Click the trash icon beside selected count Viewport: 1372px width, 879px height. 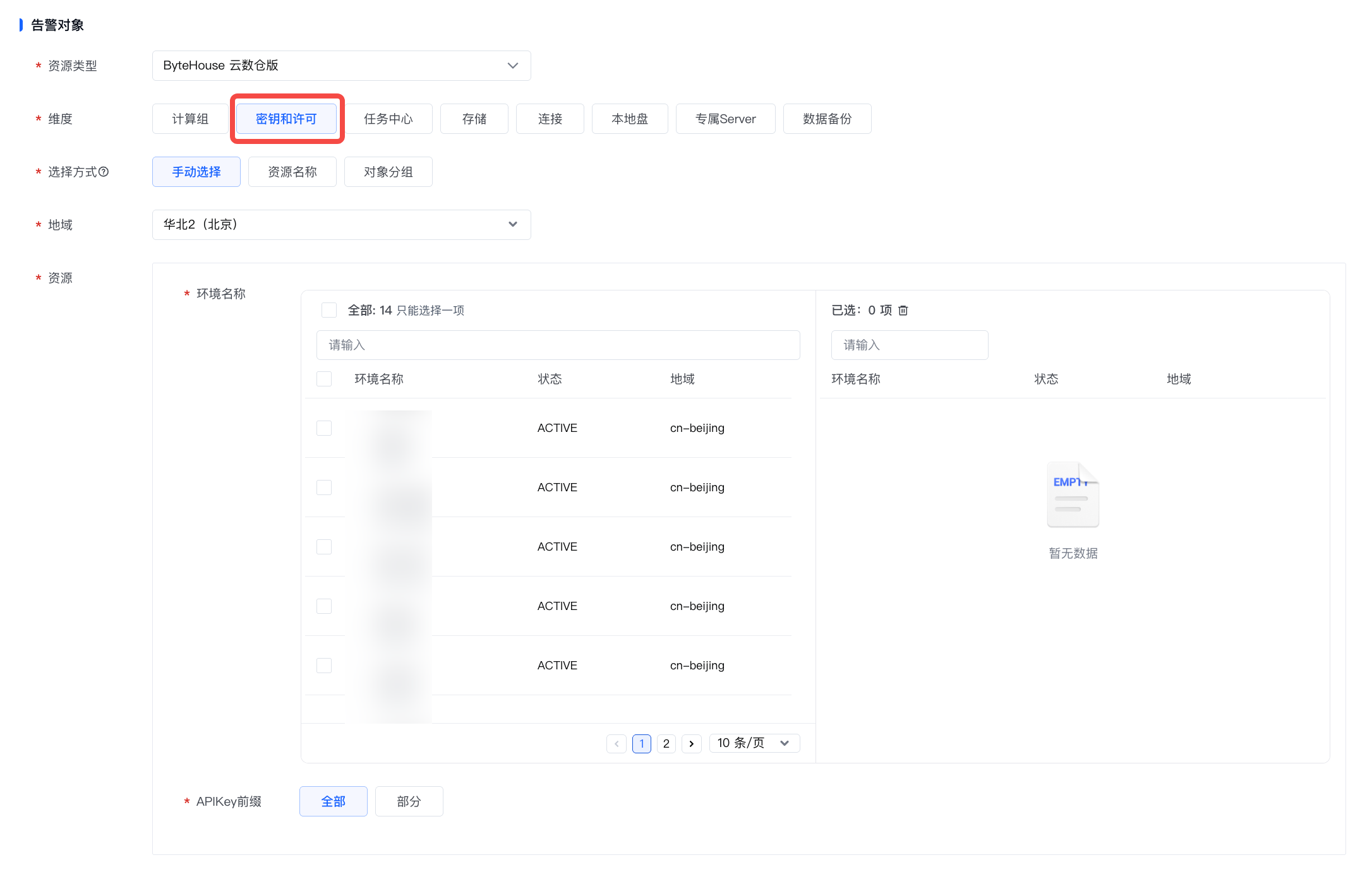coord(903,311)
